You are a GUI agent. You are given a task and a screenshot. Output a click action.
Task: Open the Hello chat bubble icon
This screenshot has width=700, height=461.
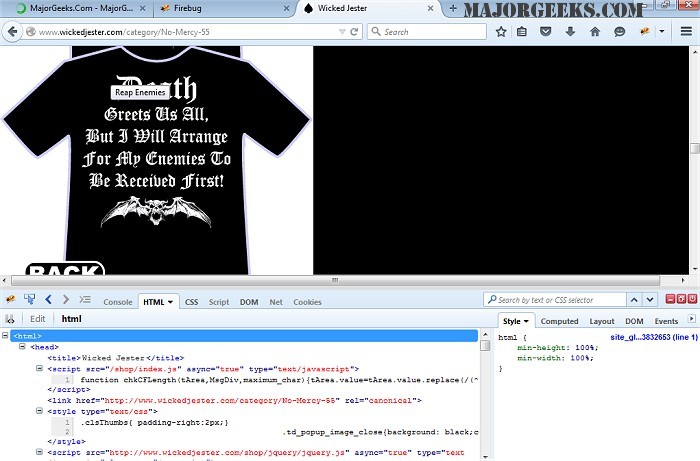(619, 32)
